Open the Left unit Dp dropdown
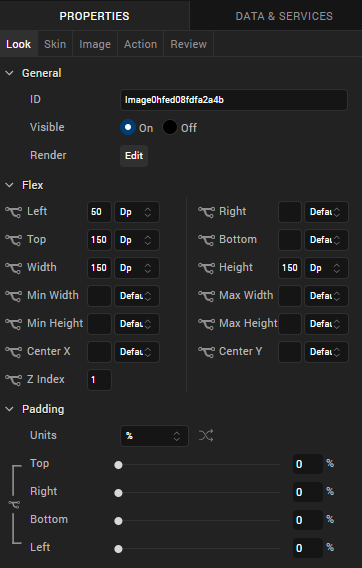This screenshot has width=362, height=568. [x=137, y=212]
